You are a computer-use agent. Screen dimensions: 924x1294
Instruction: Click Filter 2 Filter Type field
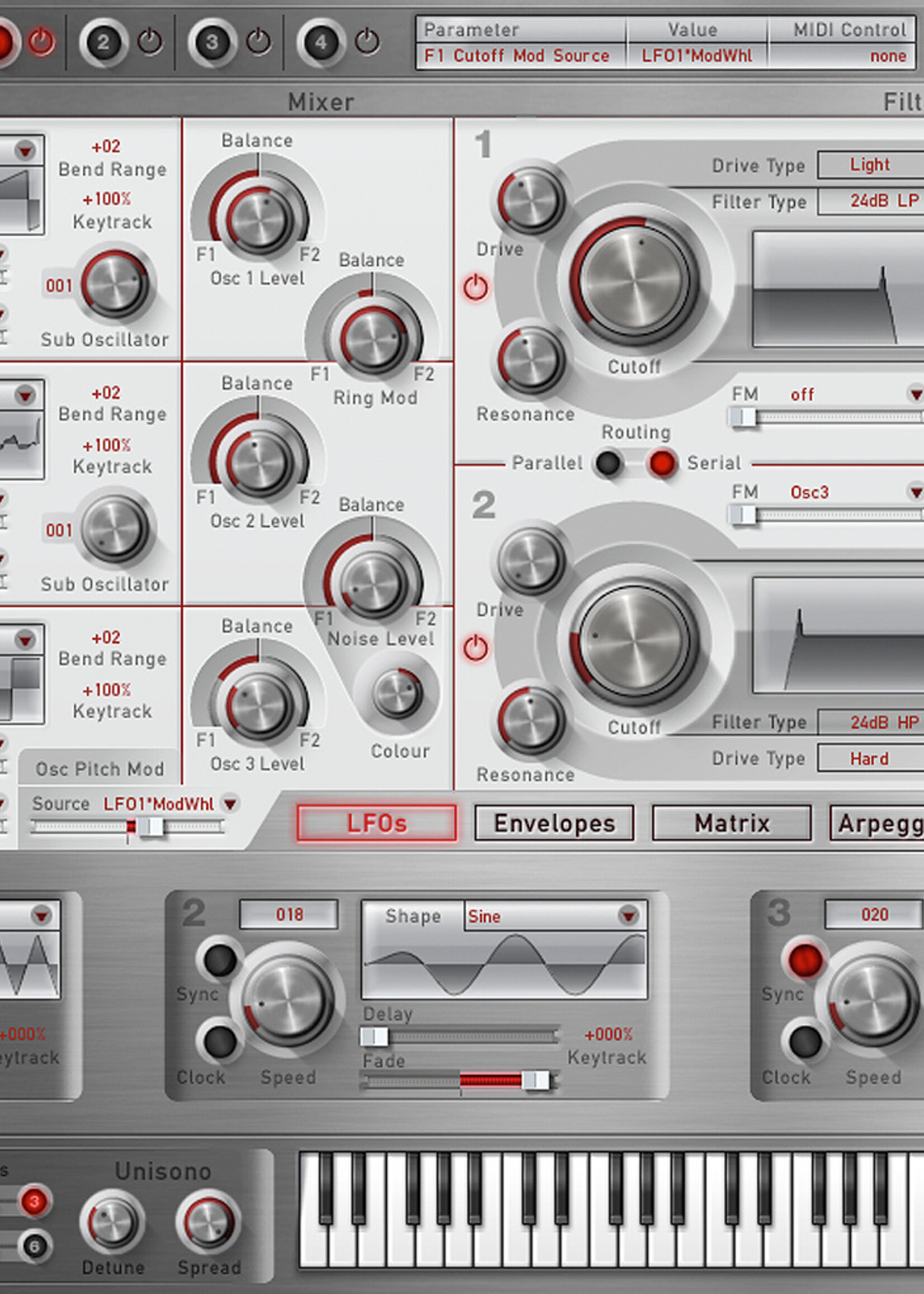click(870, 722)
